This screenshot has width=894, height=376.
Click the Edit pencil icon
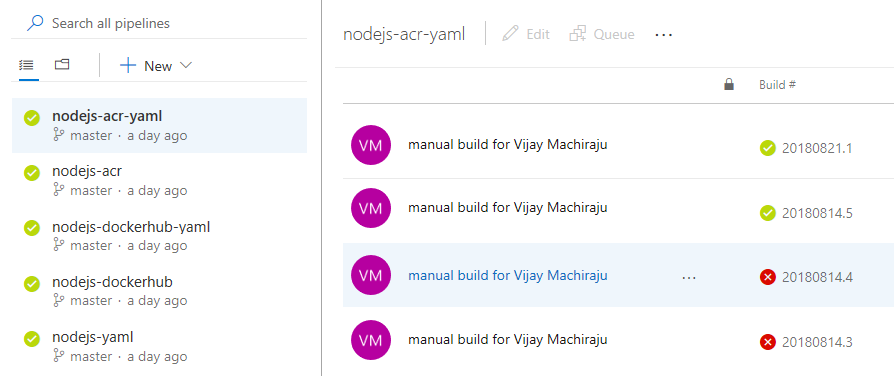(x=510, y=34)
